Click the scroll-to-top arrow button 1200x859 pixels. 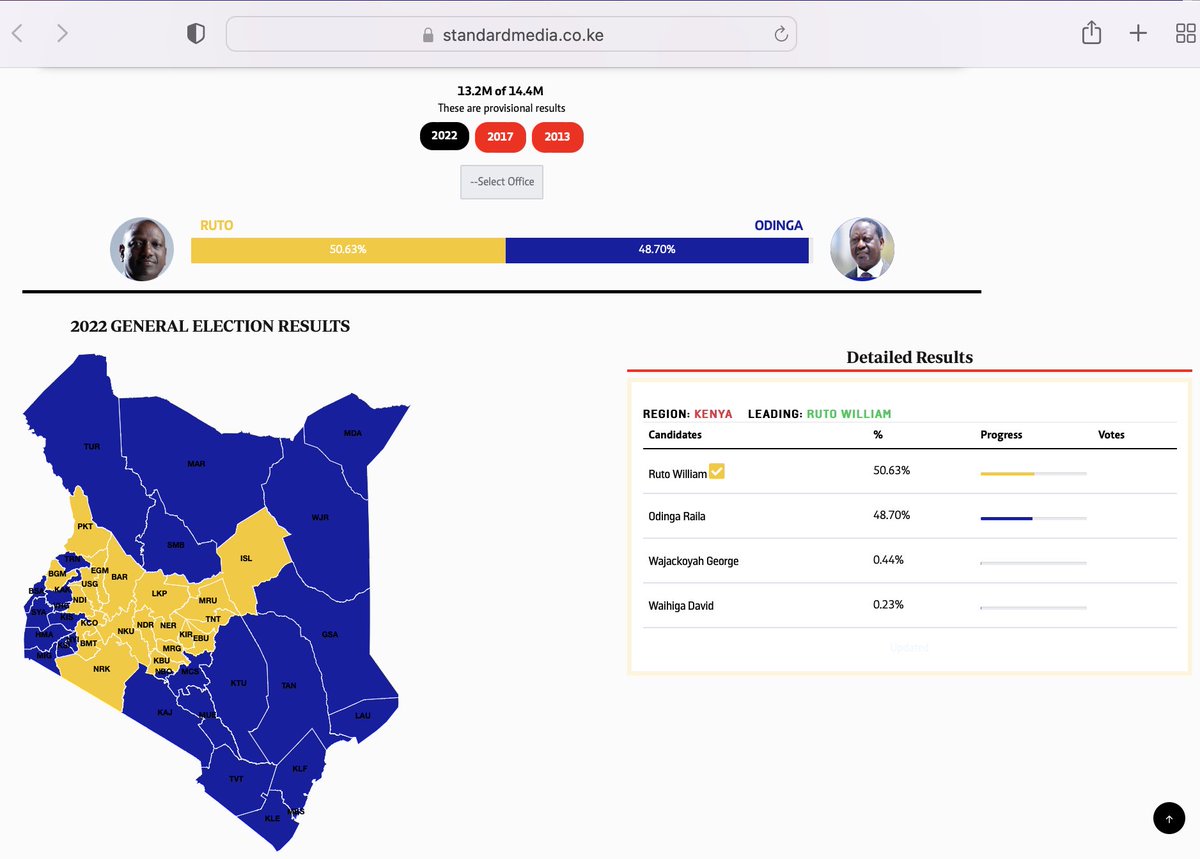tap(1168, 818)
